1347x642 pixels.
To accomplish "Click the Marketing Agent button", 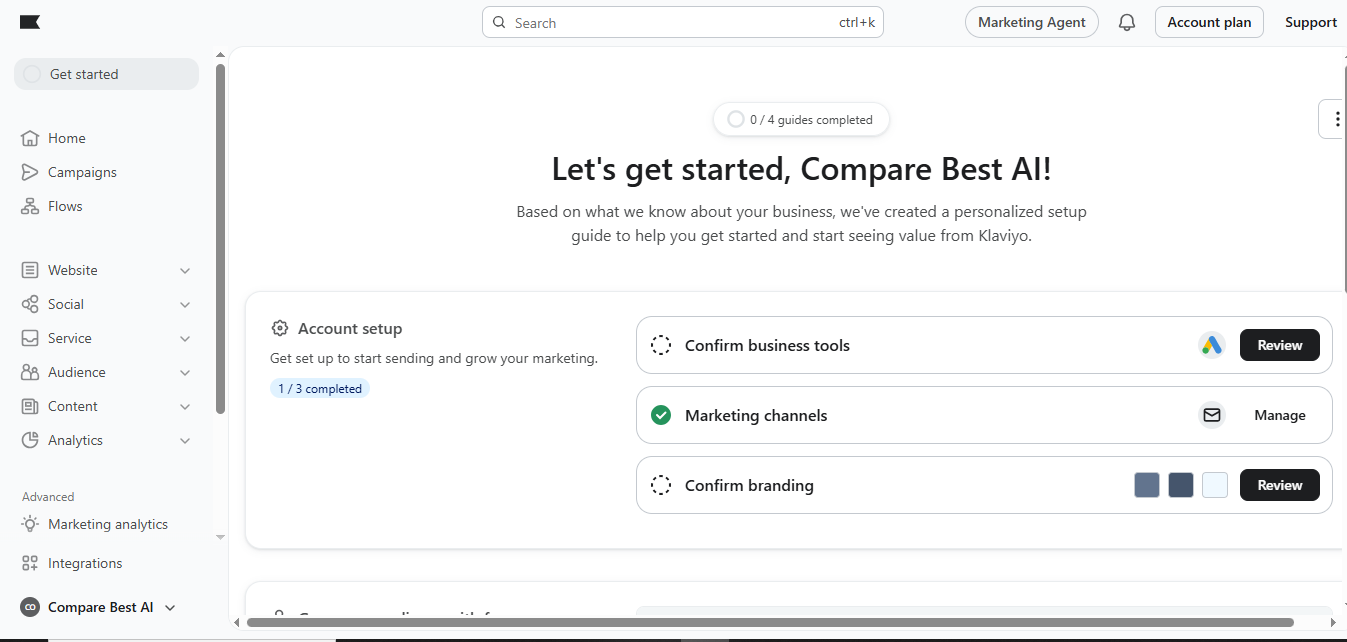I will click(1031, 22).
